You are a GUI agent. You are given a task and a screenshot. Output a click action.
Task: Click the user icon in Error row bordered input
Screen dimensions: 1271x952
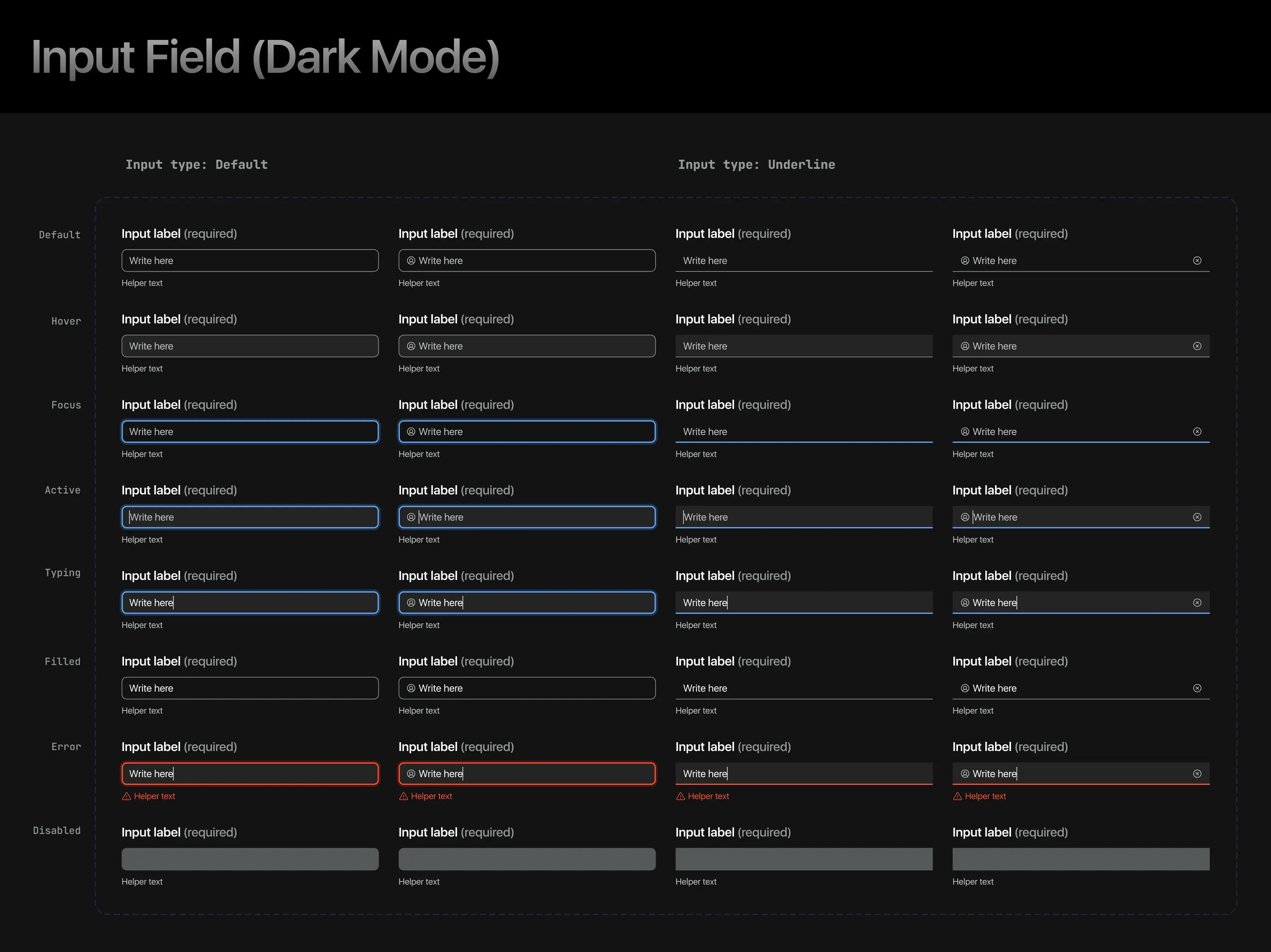411,774
